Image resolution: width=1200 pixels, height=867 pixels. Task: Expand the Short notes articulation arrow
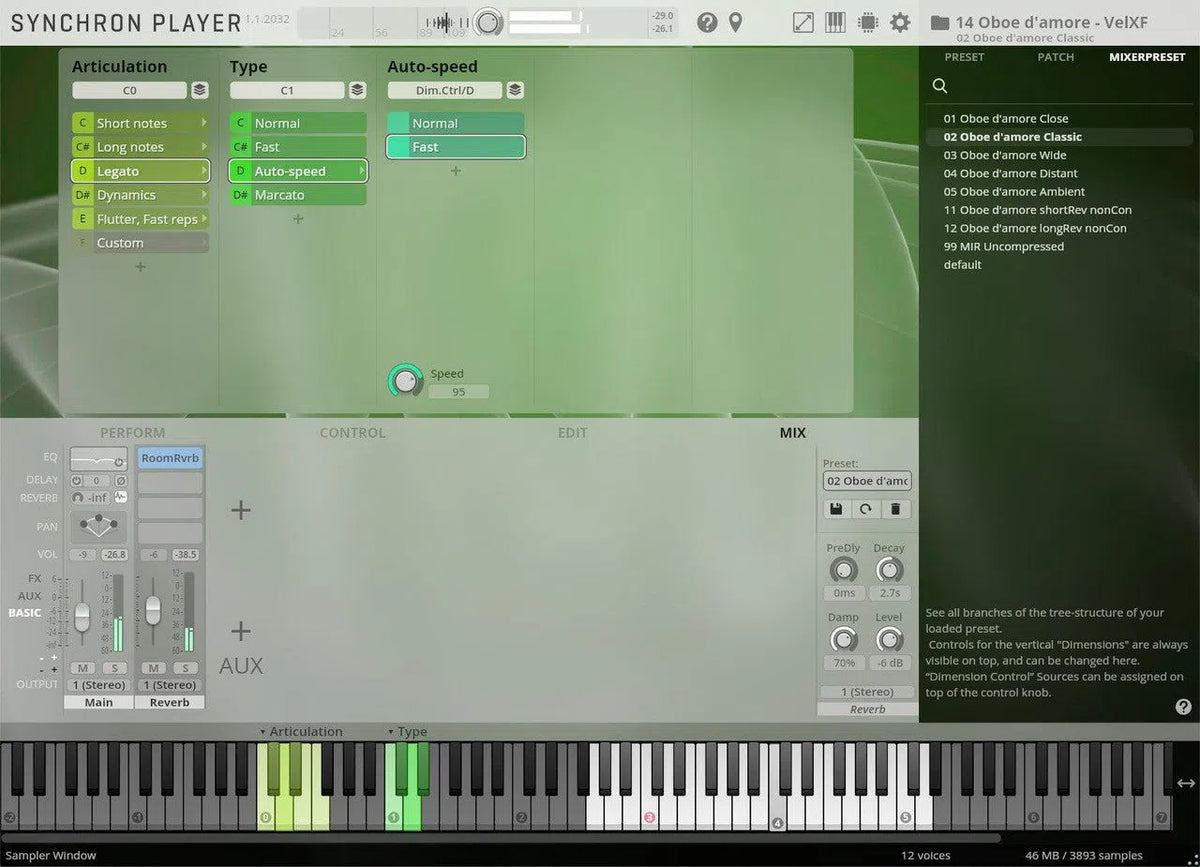click(204, 123)
